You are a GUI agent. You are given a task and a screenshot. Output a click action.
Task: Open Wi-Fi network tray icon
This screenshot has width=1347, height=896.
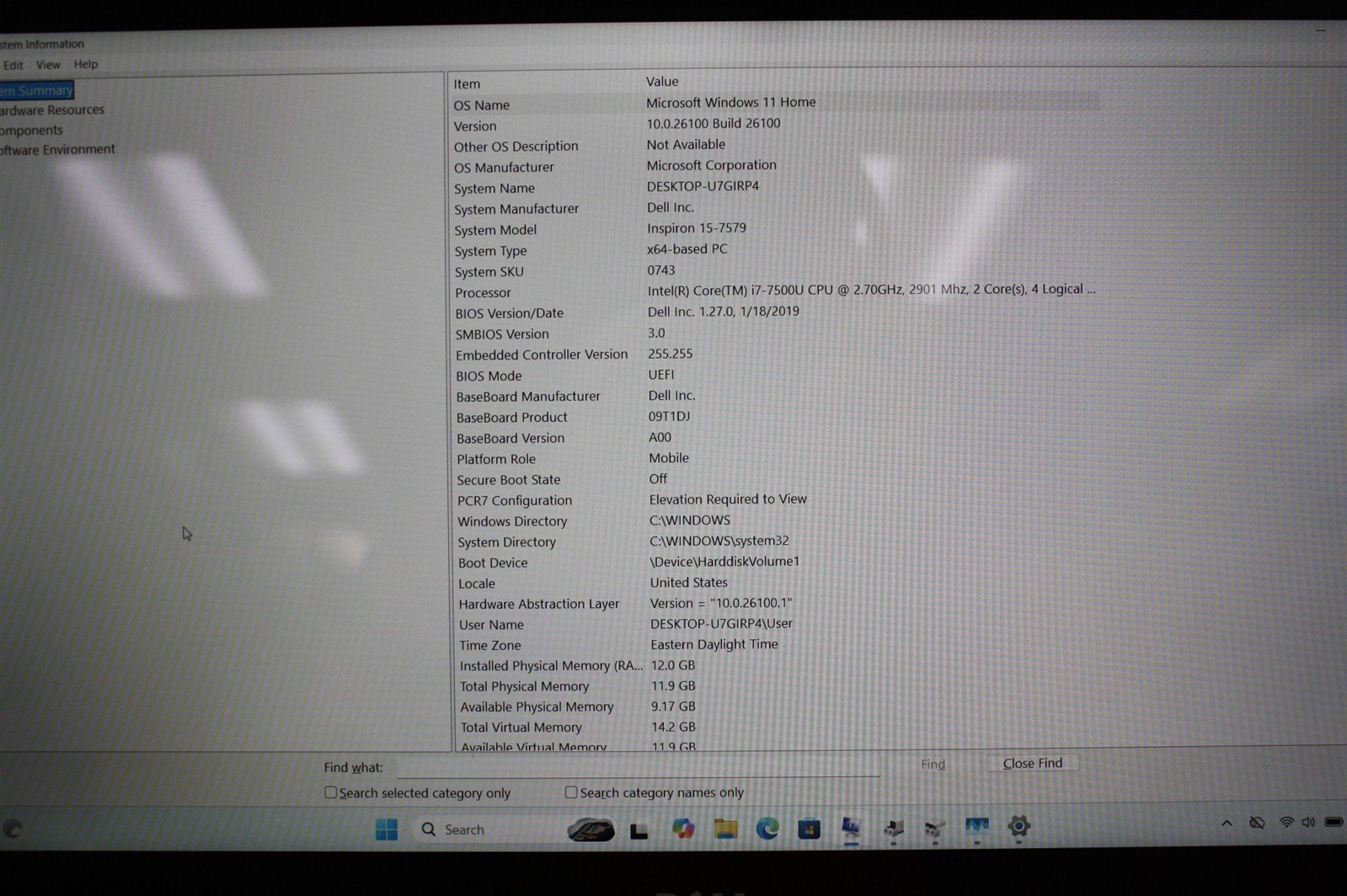coord(1286,822)
